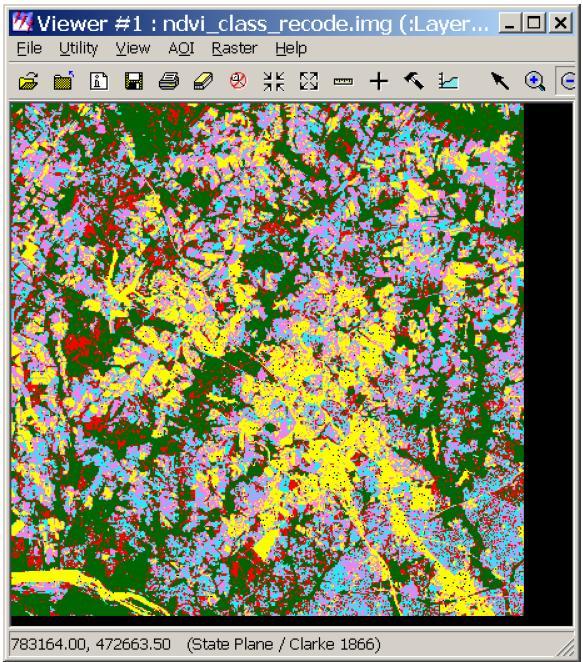Activate the inquire cursor crosshair tool
This screenshot has width=583, height=662.
379,81
